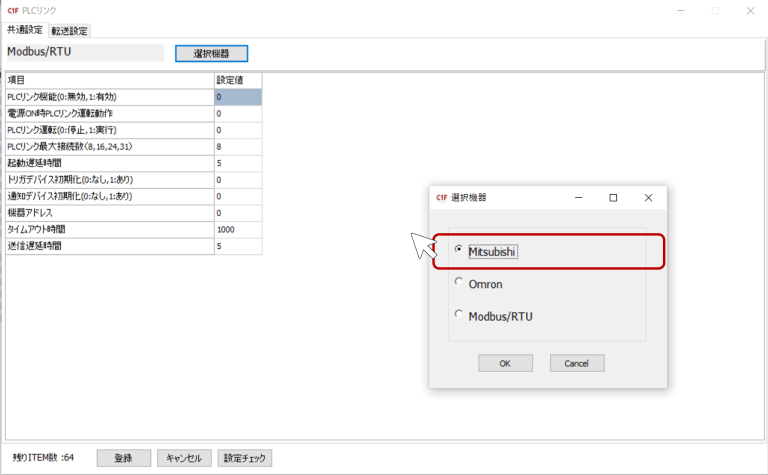The height and width of the screenshot is (475, 768).
Task: Click the タイムアウト時間 value 1000
Action: click(238, 229)
